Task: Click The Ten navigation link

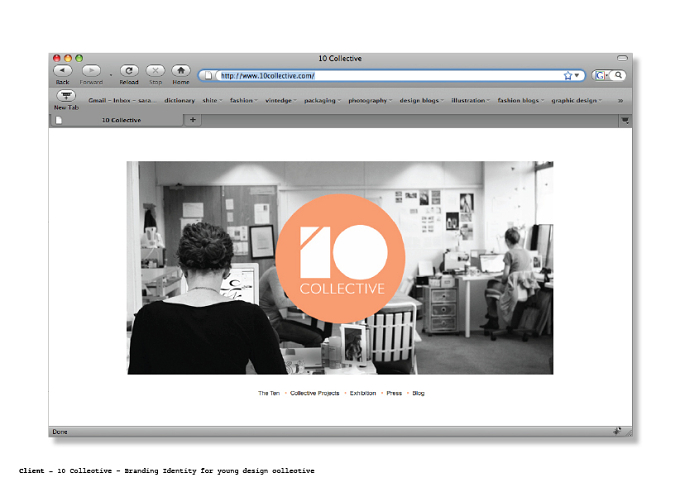Action: pos(269,393)
